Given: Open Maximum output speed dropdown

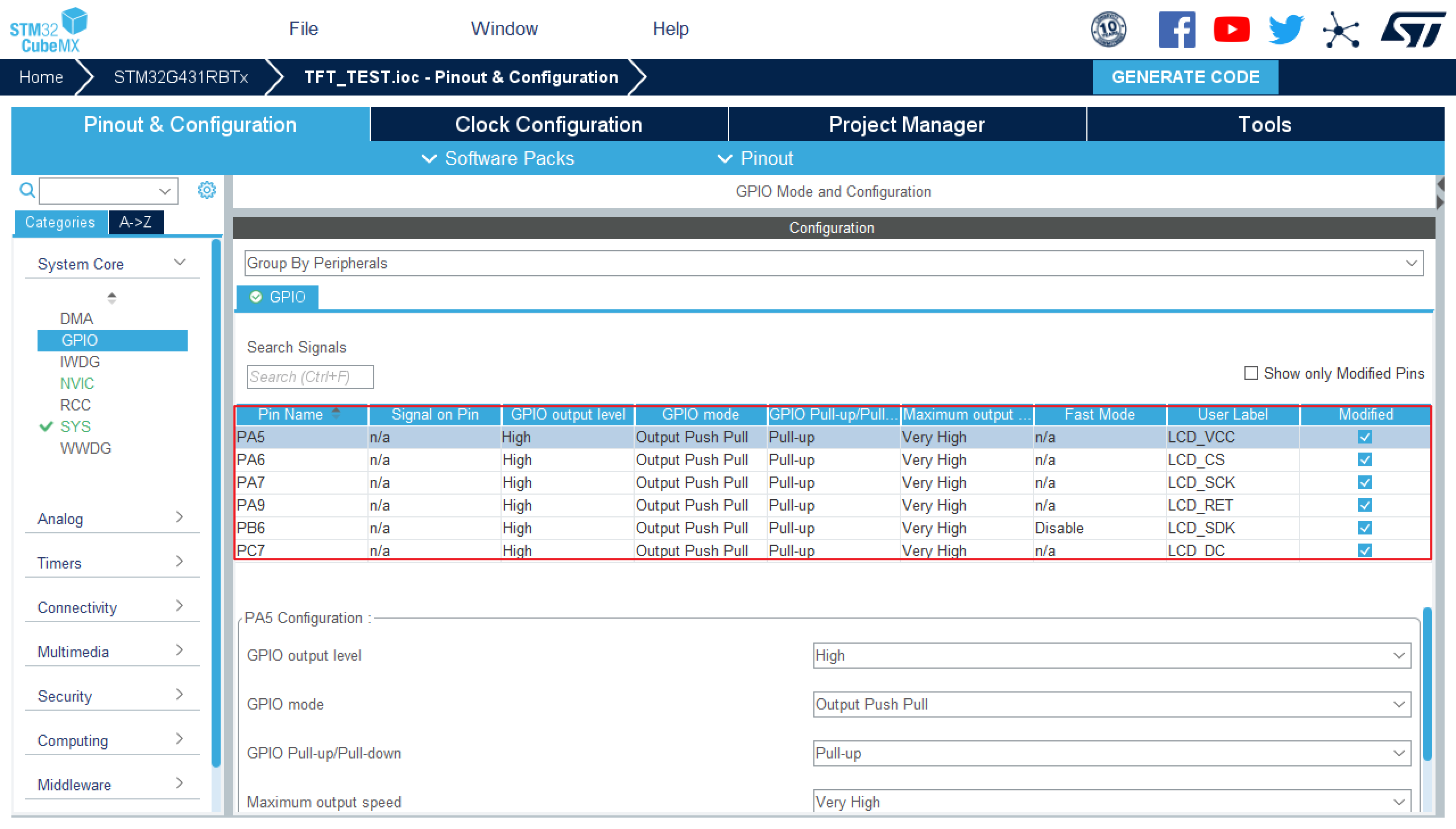Looking at the screenshot, I should [x=1111, y=802].
